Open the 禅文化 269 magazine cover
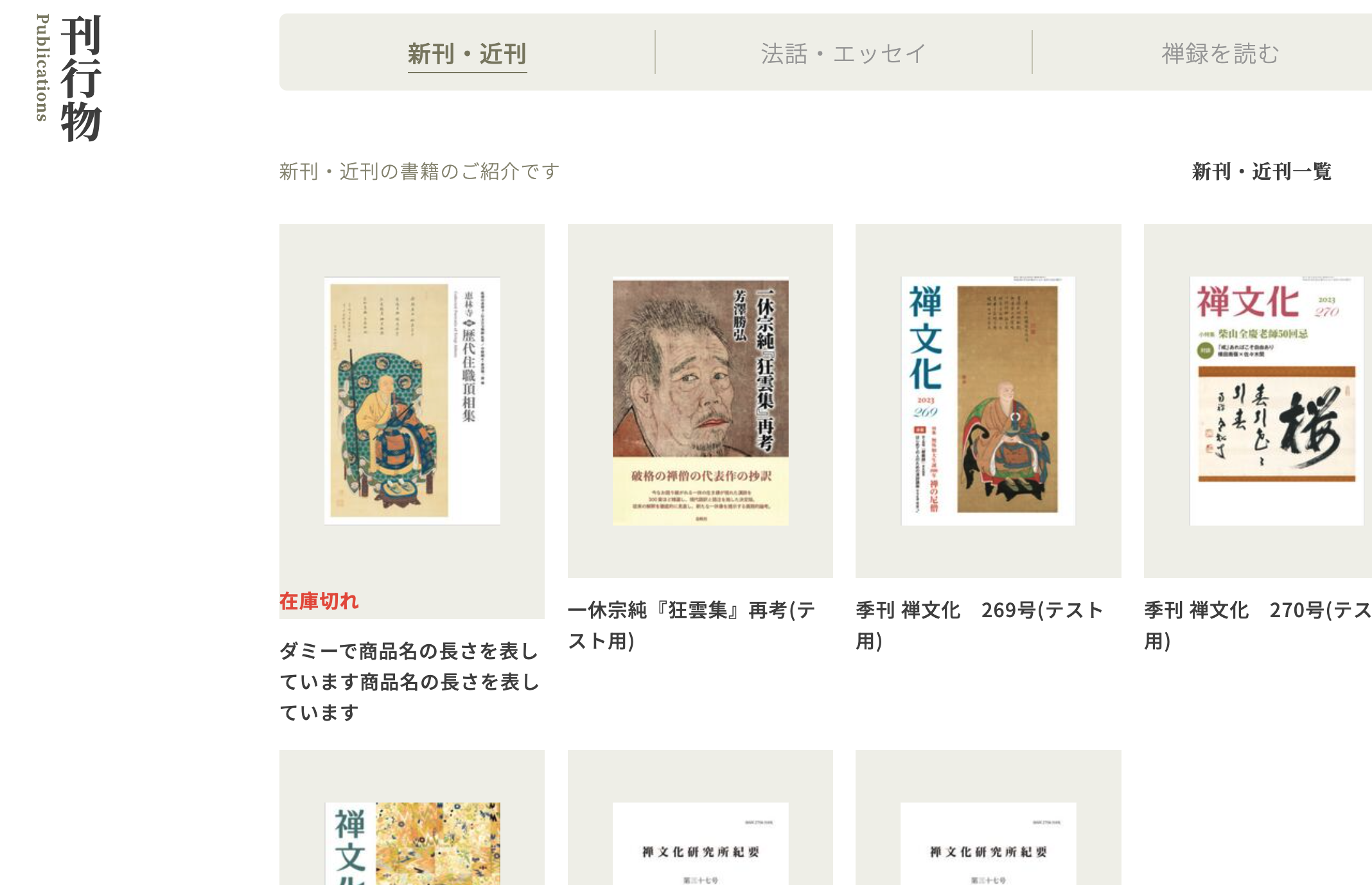 pyautogui.click(x=988, y=401)
